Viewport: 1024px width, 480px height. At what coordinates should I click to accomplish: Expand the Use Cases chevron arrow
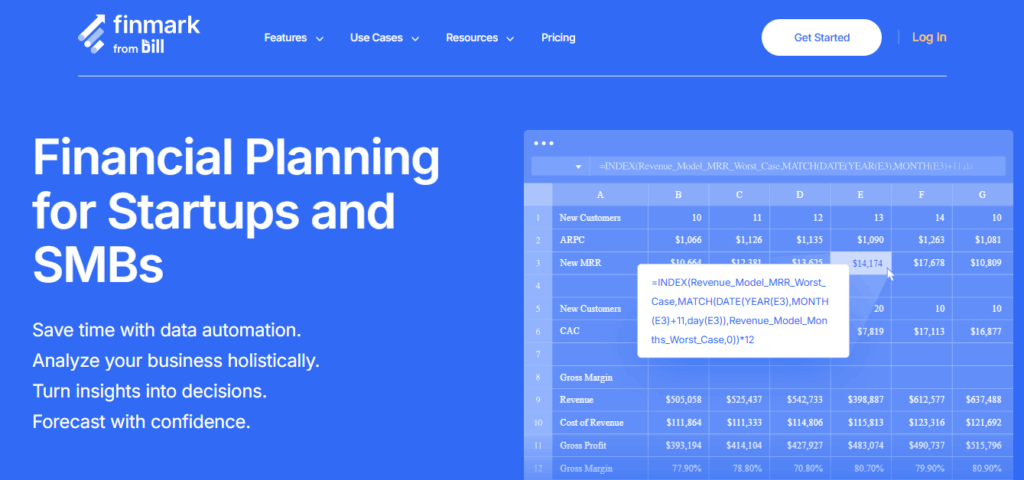[x=414, y=39]
